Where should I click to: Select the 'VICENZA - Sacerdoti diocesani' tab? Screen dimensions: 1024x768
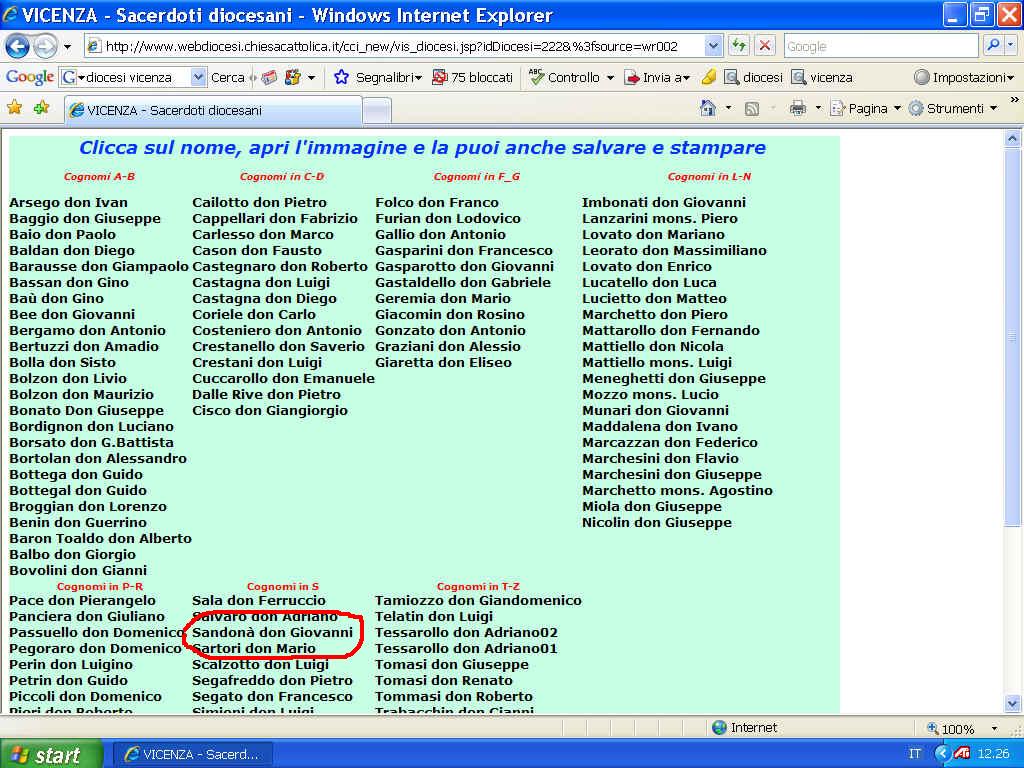[x=173, y=110]
